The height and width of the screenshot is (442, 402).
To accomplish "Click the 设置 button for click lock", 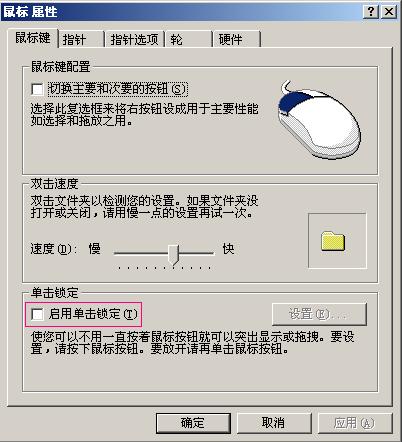I will click(x=319, y=314).
